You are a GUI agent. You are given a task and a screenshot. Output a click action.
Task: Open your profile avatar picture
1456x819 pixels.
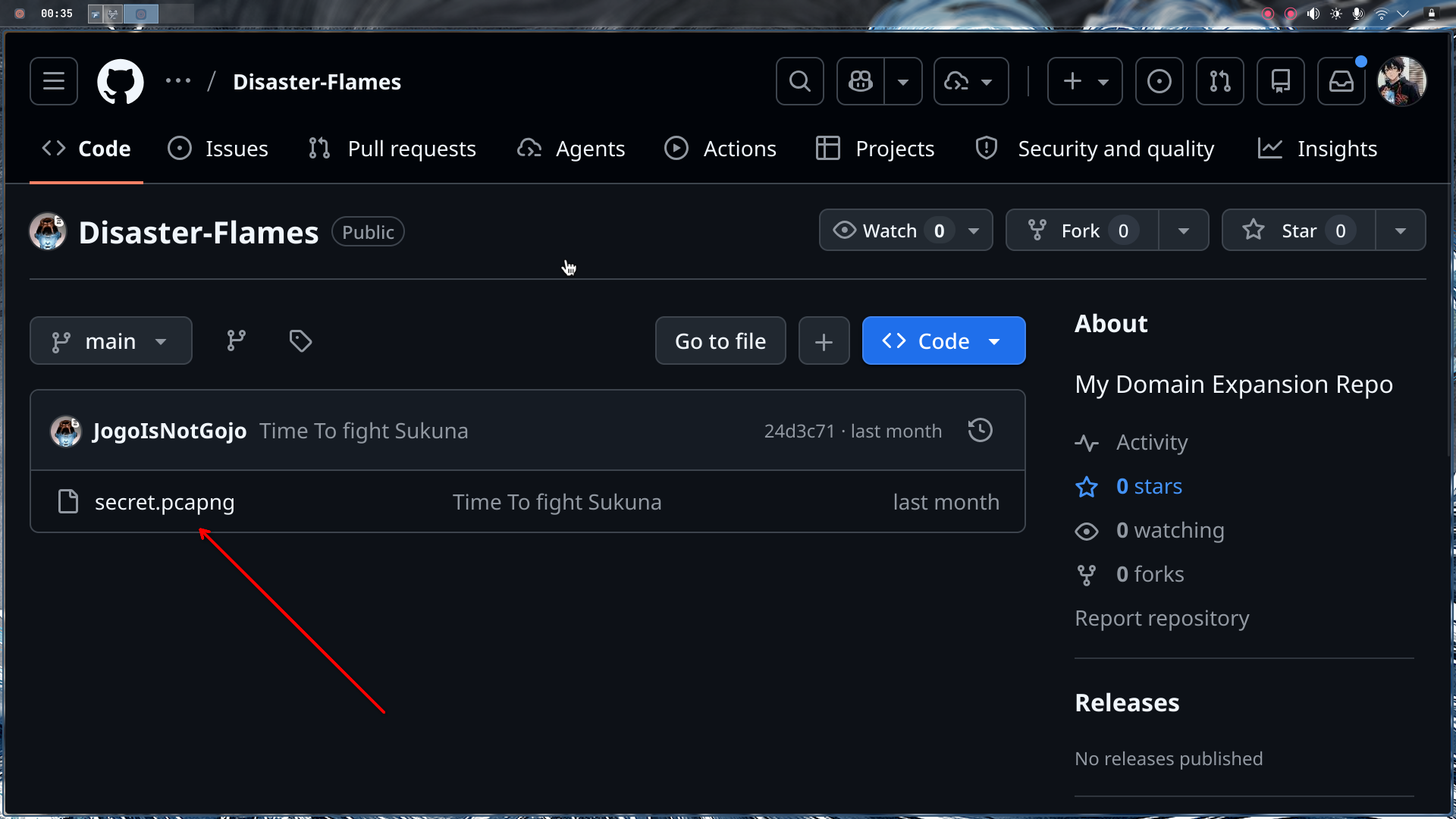(1401, 81)
